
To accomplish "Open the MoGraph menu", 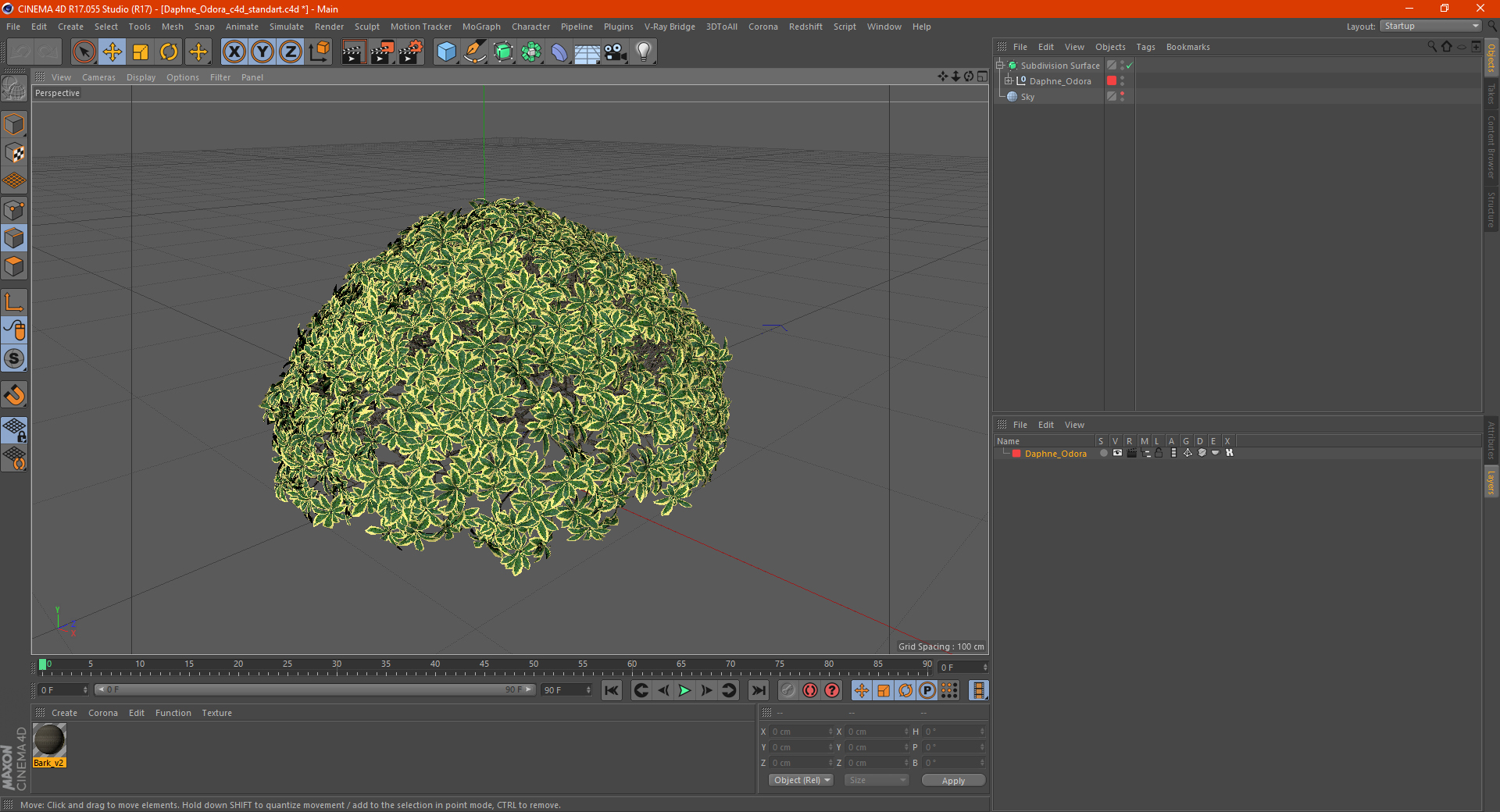I will point(481,27).
